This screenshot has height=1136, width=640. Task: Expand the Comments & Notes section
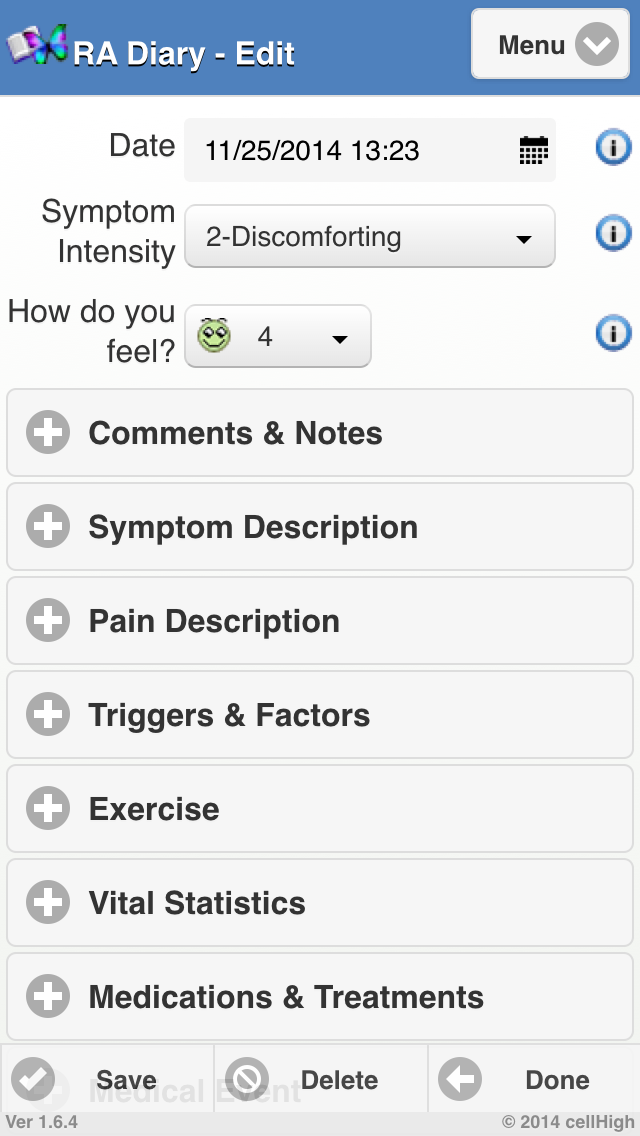tap(320, 433)
